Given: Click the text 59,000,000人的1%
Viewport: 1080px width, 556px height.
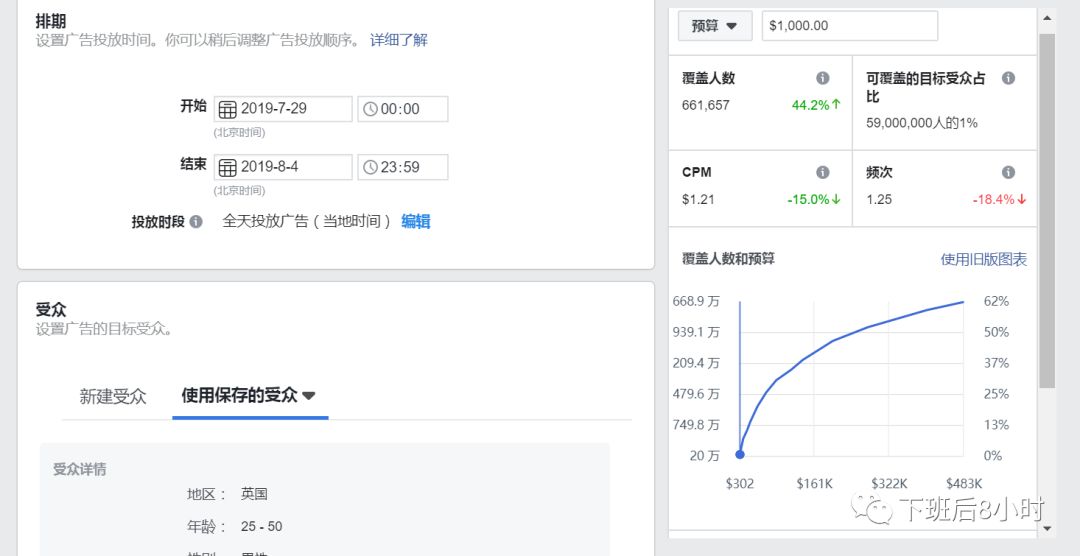Looking at the screenshot, I should click(x=922, y=123).
